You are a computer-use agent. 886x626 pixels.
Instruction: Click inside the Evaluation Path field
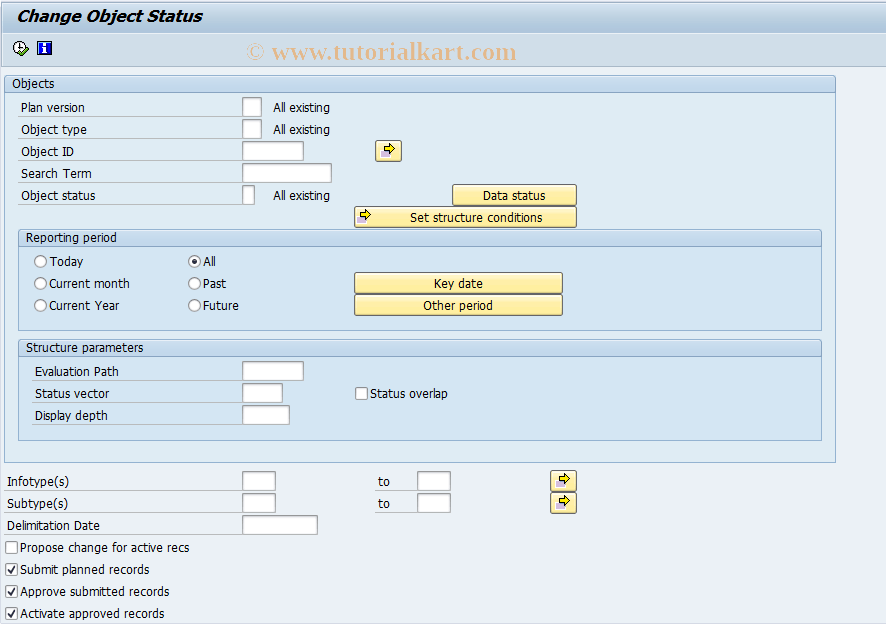coord(272,370)
